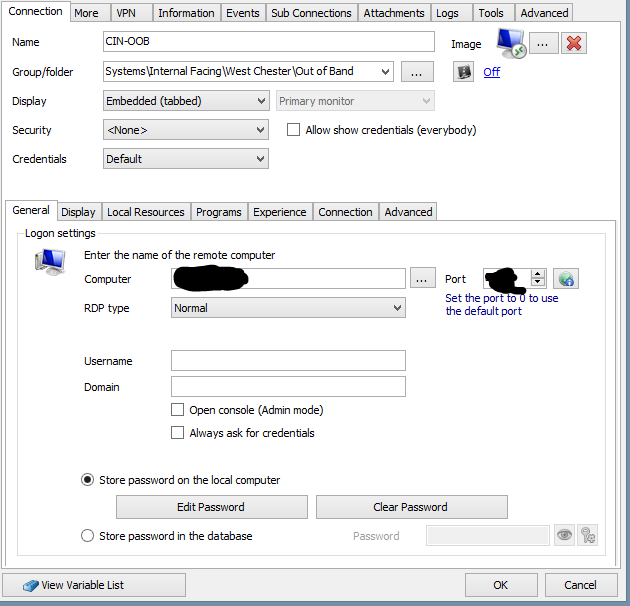
Task: Open the Information tab
Action: pos(186,13)
